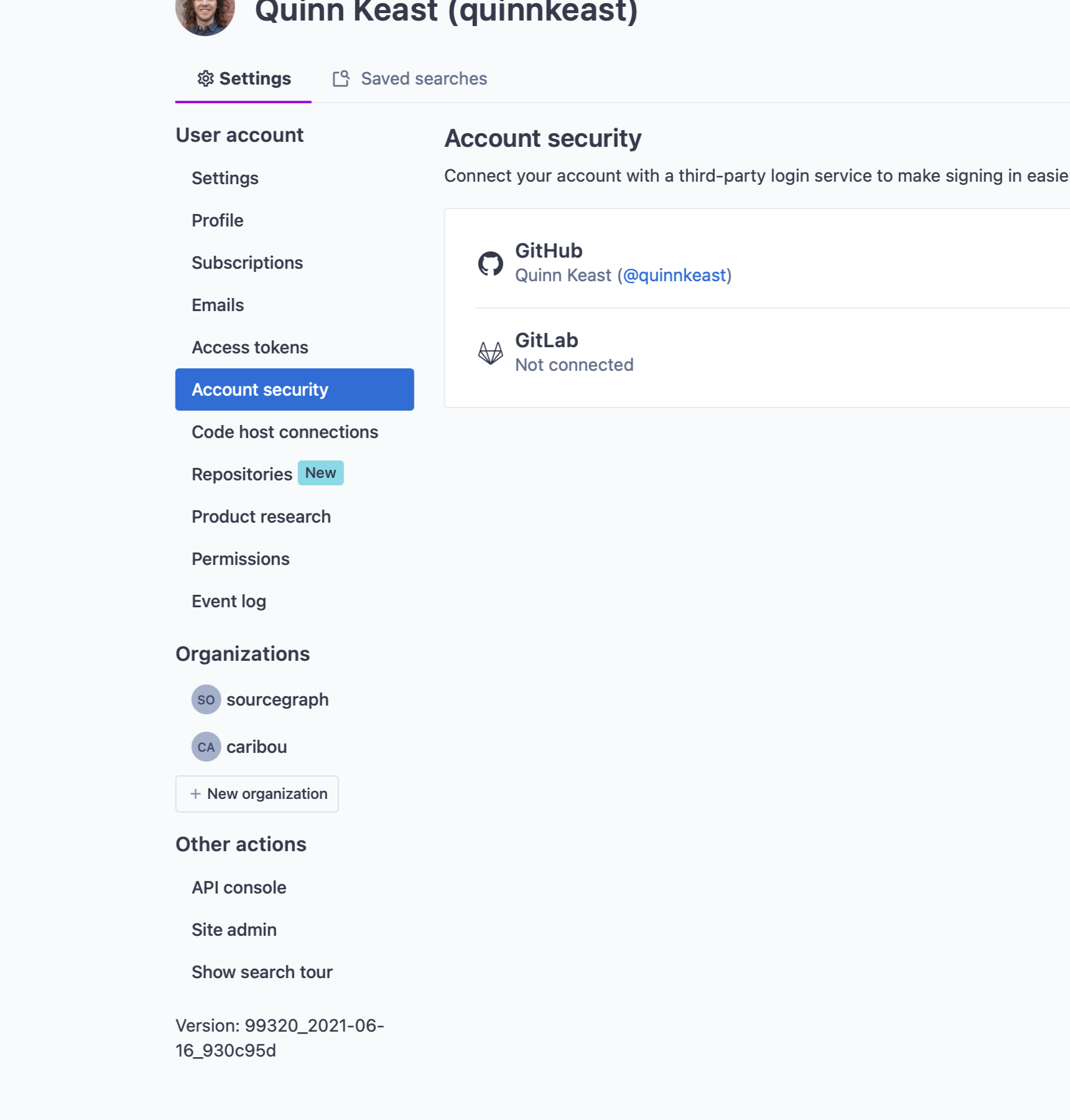Open Code host connections page

point(284,432)
